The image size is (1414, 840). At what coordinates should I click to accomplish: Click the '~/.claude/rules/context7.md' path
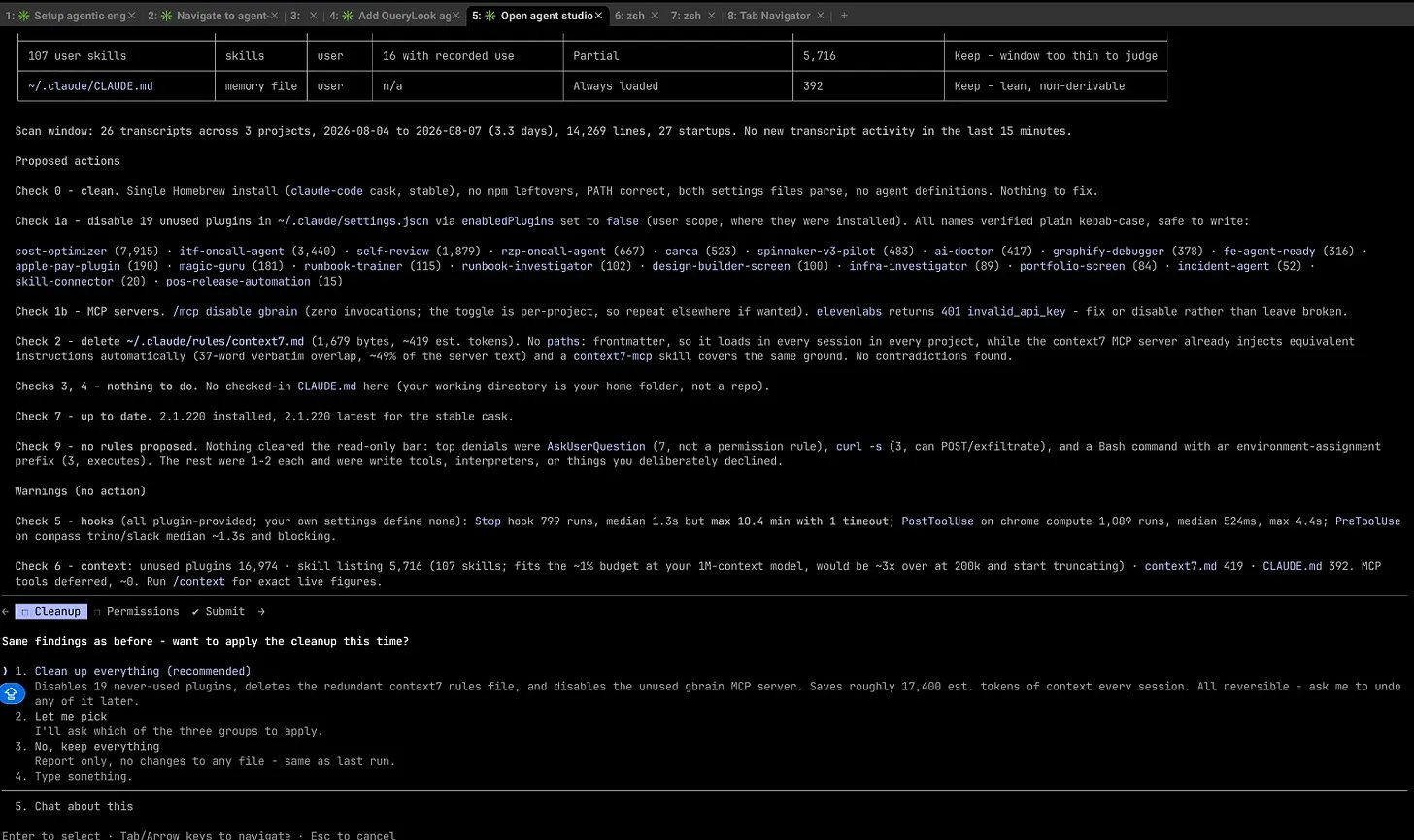215,341
